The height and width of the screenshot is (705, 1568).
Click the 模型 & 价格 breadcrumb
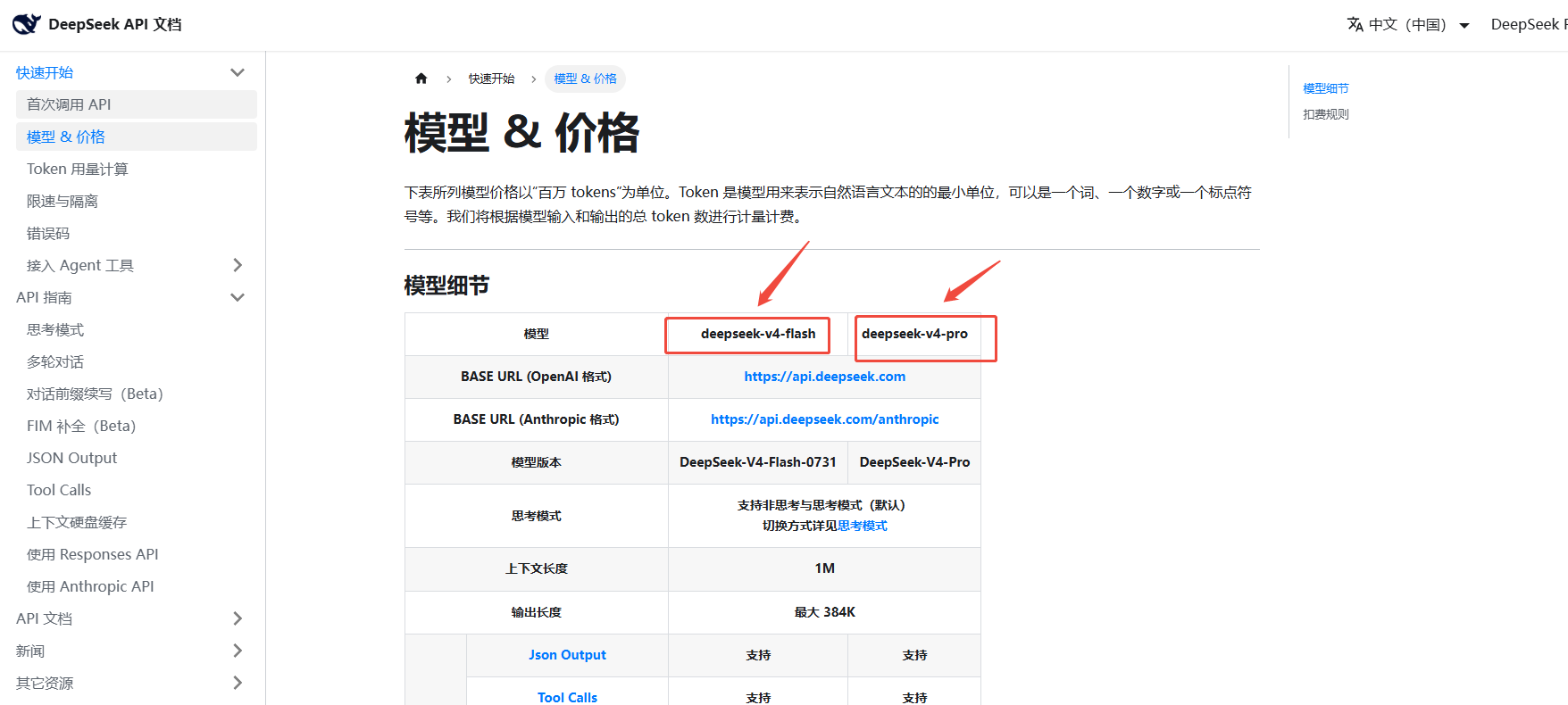pyautogui.click(x=586, y=79)
